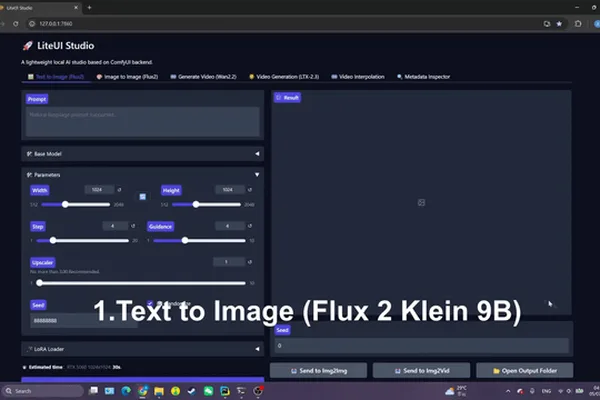Reset the Height value to default
The height and width of the screenshot is (400, 600).
click(x=250, y=190)
